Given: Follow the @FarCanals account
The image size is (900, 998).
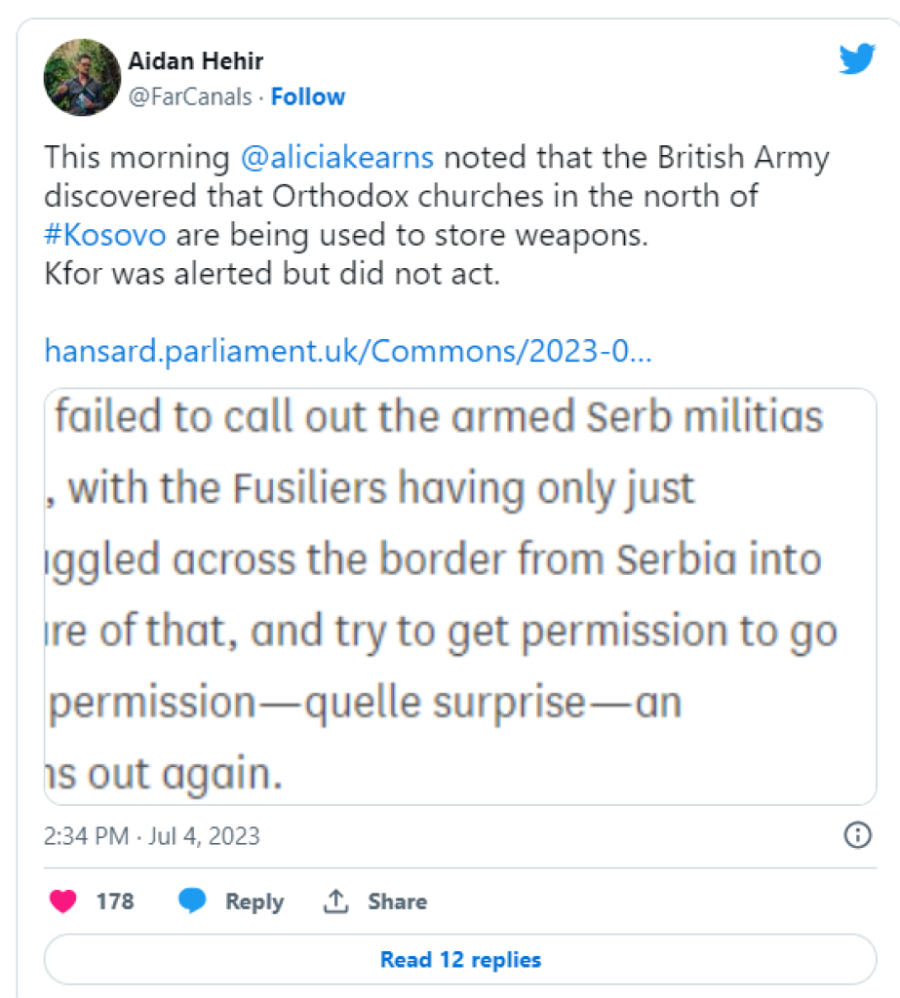Looking at the screenshot, I should [308, 97].
